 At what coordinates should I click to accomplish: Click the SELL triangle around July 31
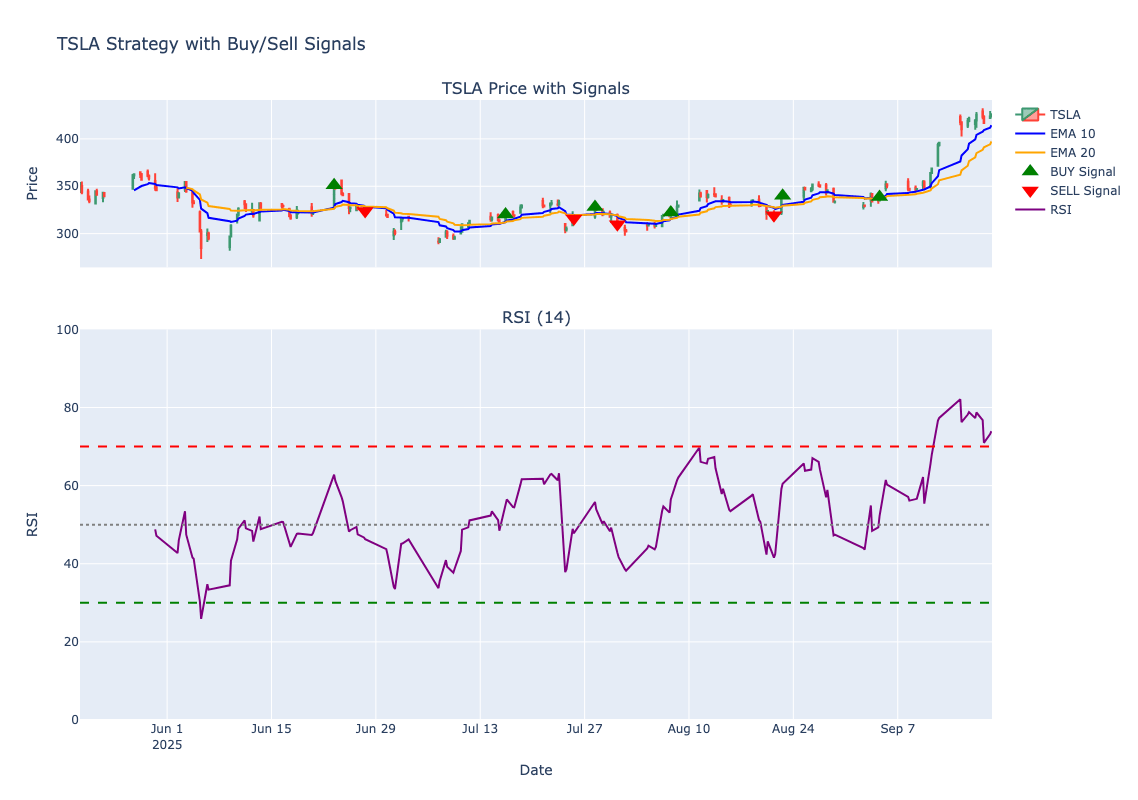pyautogui.click(x=618, y=225)
